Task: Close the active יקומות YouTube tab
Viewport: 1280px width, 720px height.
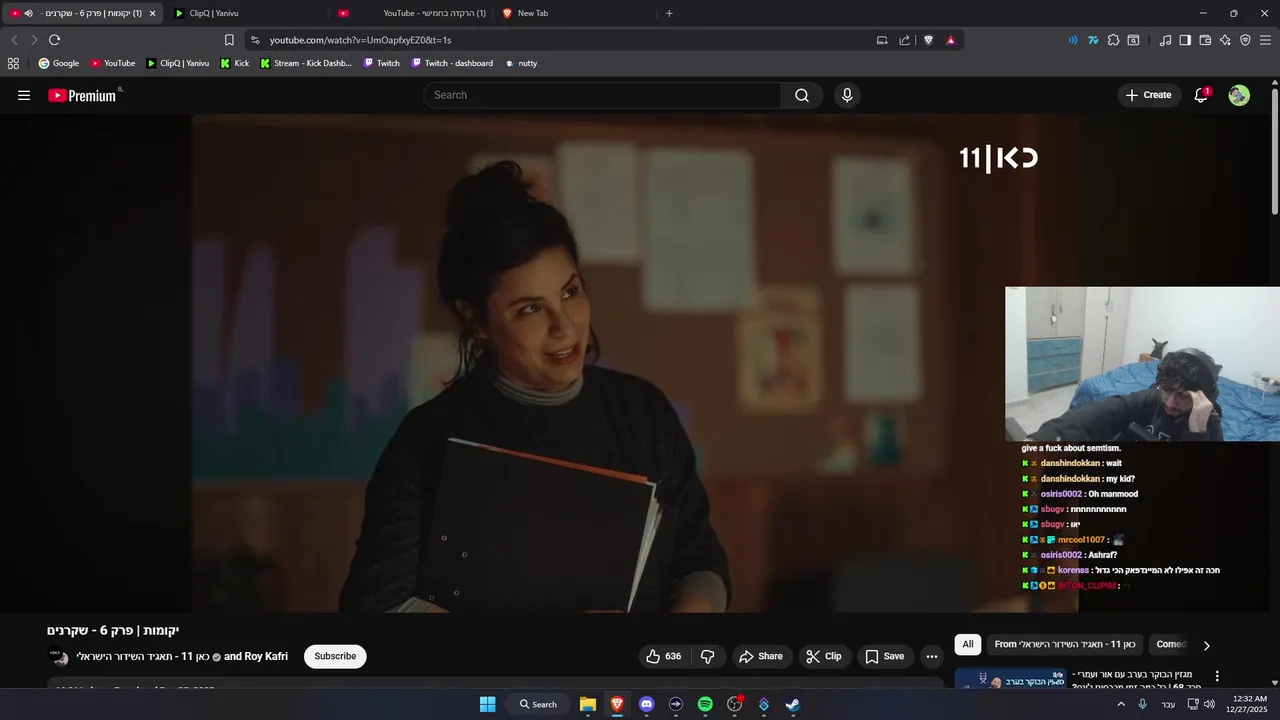Action: 152,13
